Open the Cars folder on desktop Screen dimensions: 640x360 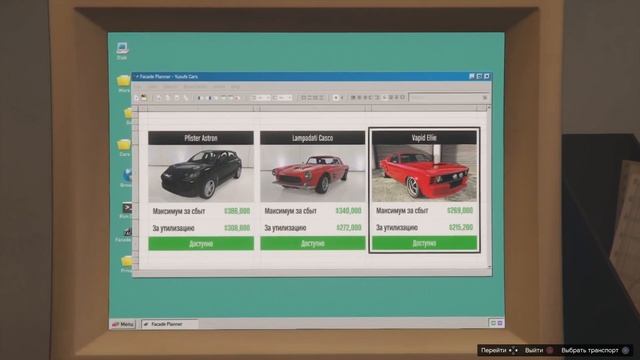point(124,147)
